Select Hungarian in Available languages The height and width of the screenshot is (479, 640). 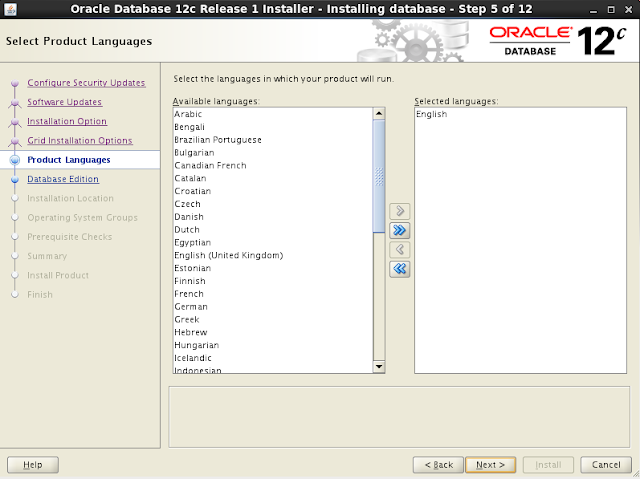[x=273, y=345]
